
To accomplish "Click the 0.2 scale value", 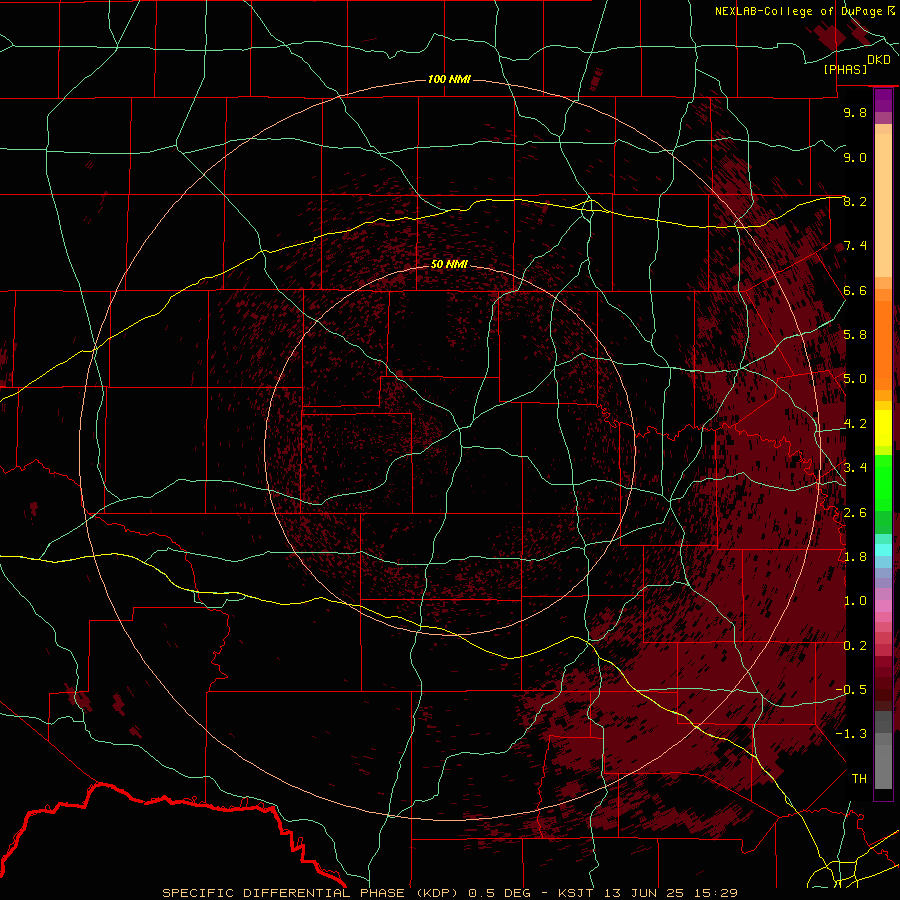I will pyautogui.click(x=855, y=645).
